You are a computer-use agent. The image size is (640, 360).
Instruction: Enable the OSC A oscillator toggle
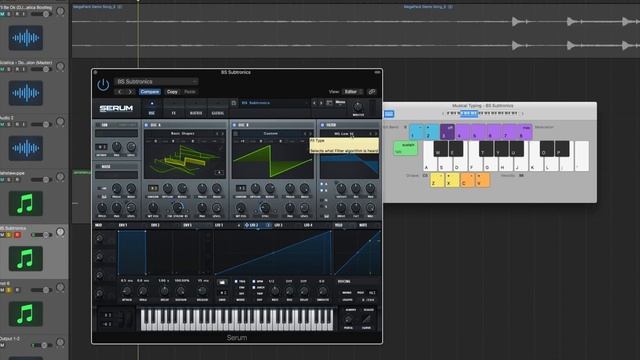click(x=147, y=125)
